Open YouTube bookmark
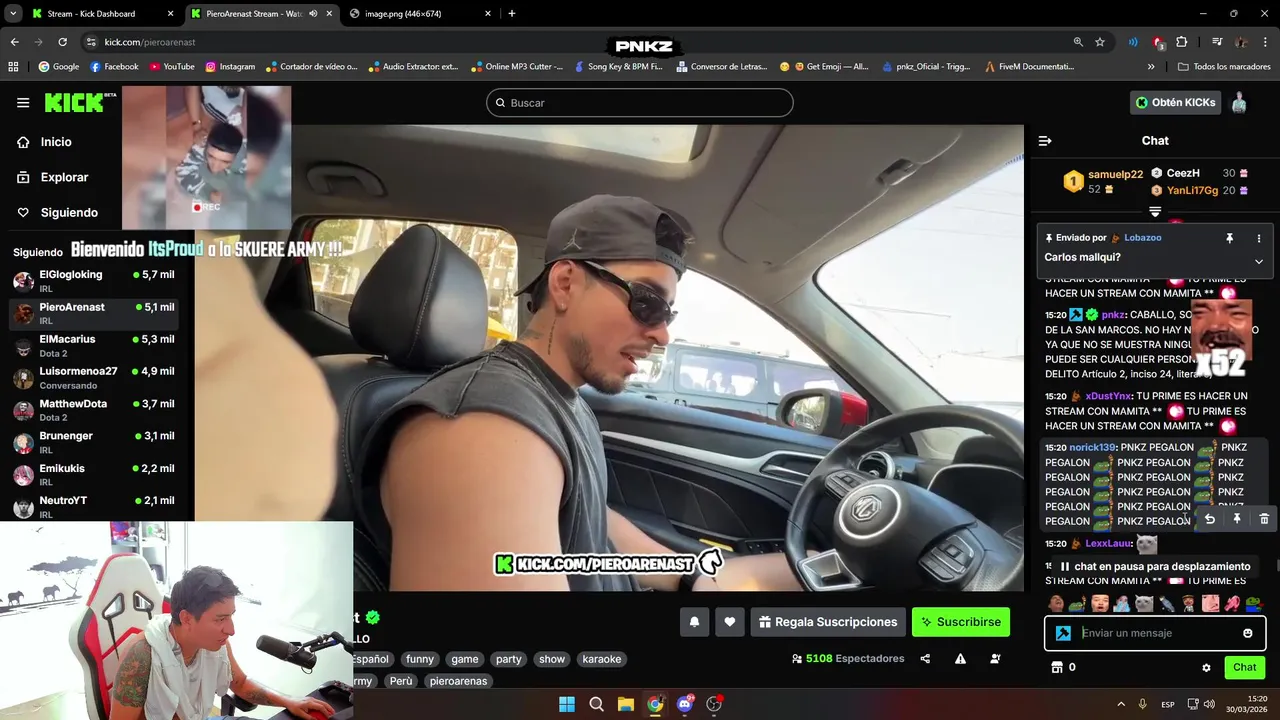Image resolution: width=1280 pixels, height=720 pixels. tap(172, 67)
